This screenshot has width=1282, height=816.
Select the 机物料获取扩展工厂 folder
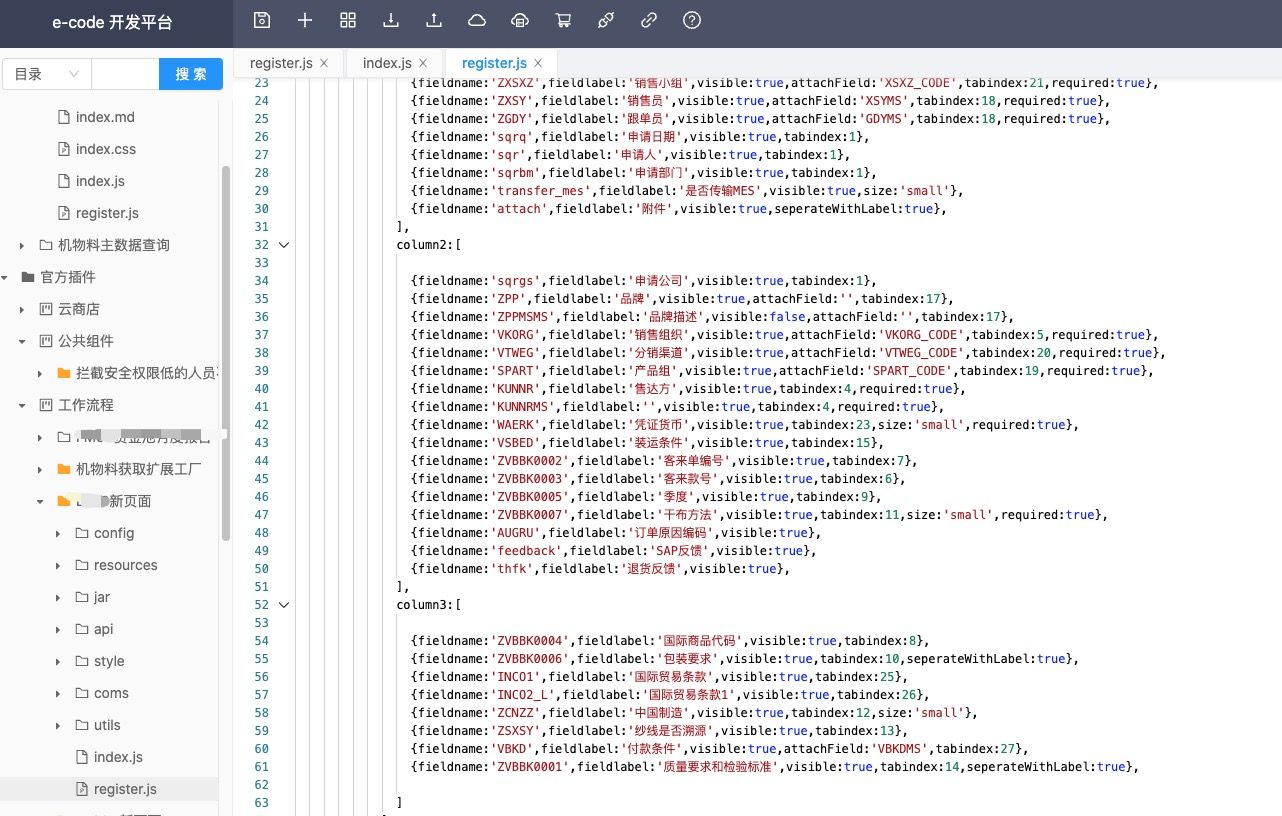[x=139, y=469]
